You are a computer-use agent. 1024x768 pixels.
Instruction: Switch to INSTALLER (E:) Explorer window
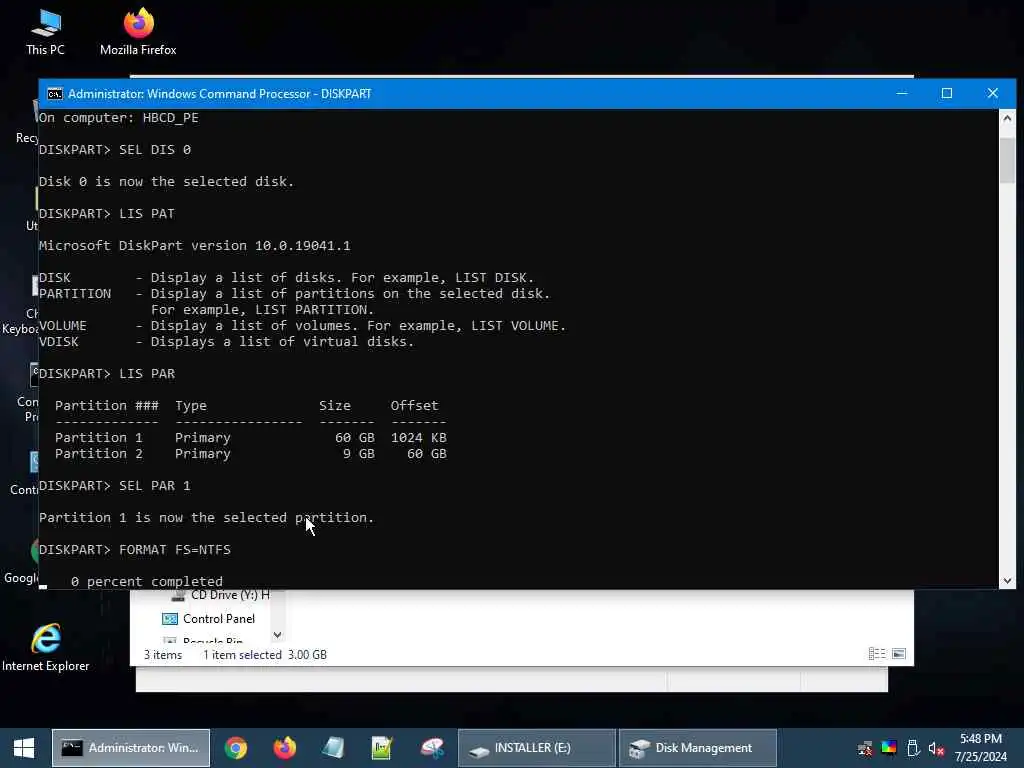pyautogui.click(x=537, y=748)
